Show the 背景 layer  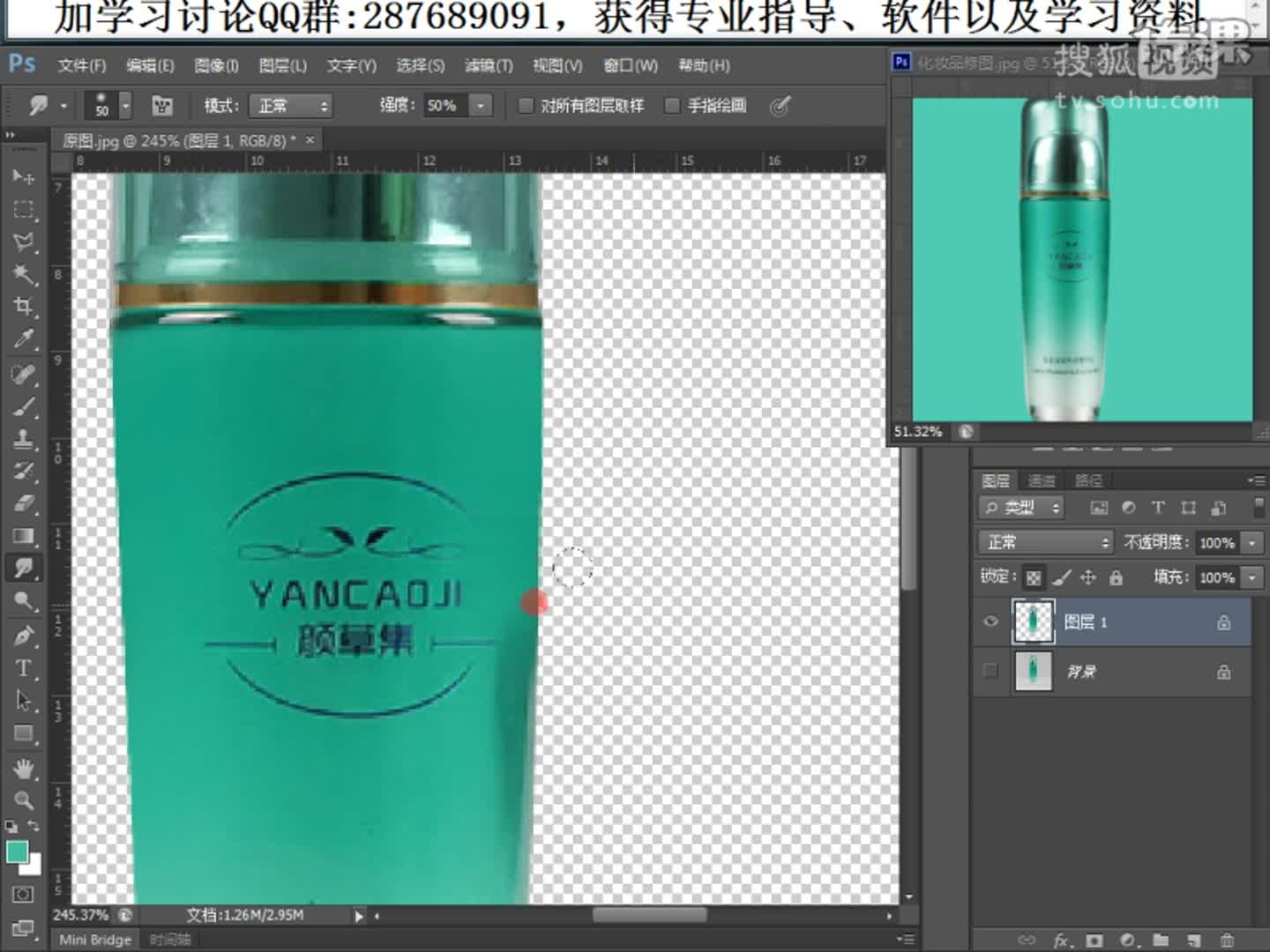tap(990, 671)
